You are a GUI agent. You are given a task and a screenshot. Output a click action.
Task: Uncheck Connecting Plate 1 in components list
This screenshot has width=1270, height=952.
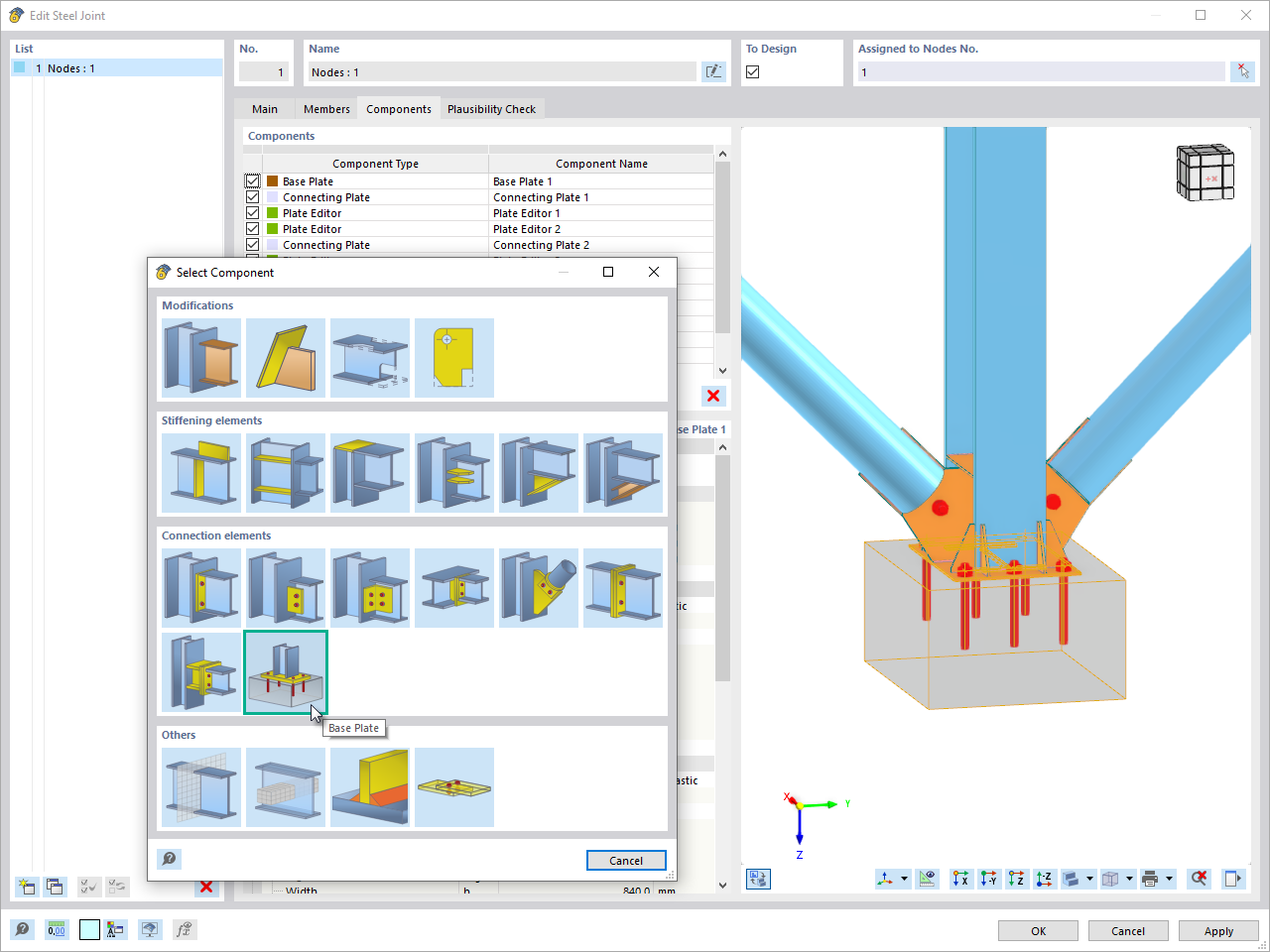click(251, 196)
